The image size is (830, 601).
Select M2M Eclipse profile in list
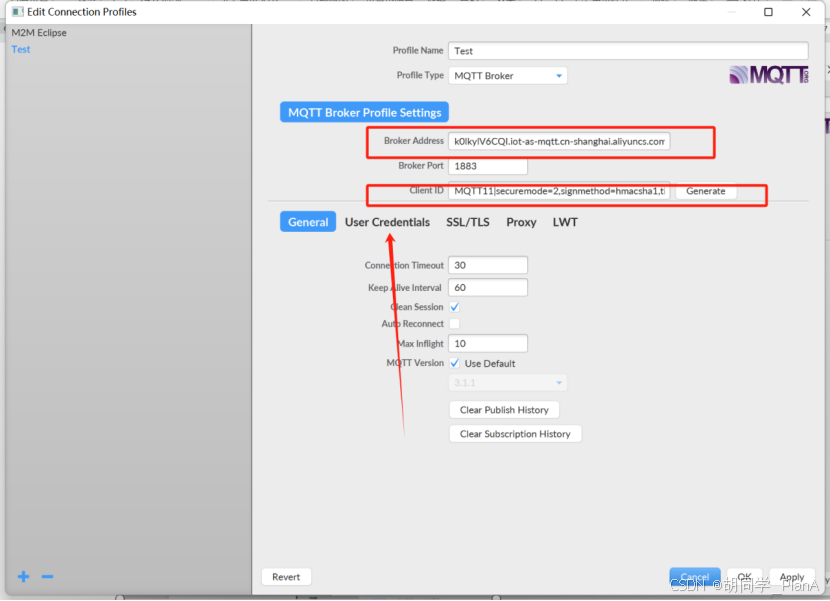pos(39,32)
